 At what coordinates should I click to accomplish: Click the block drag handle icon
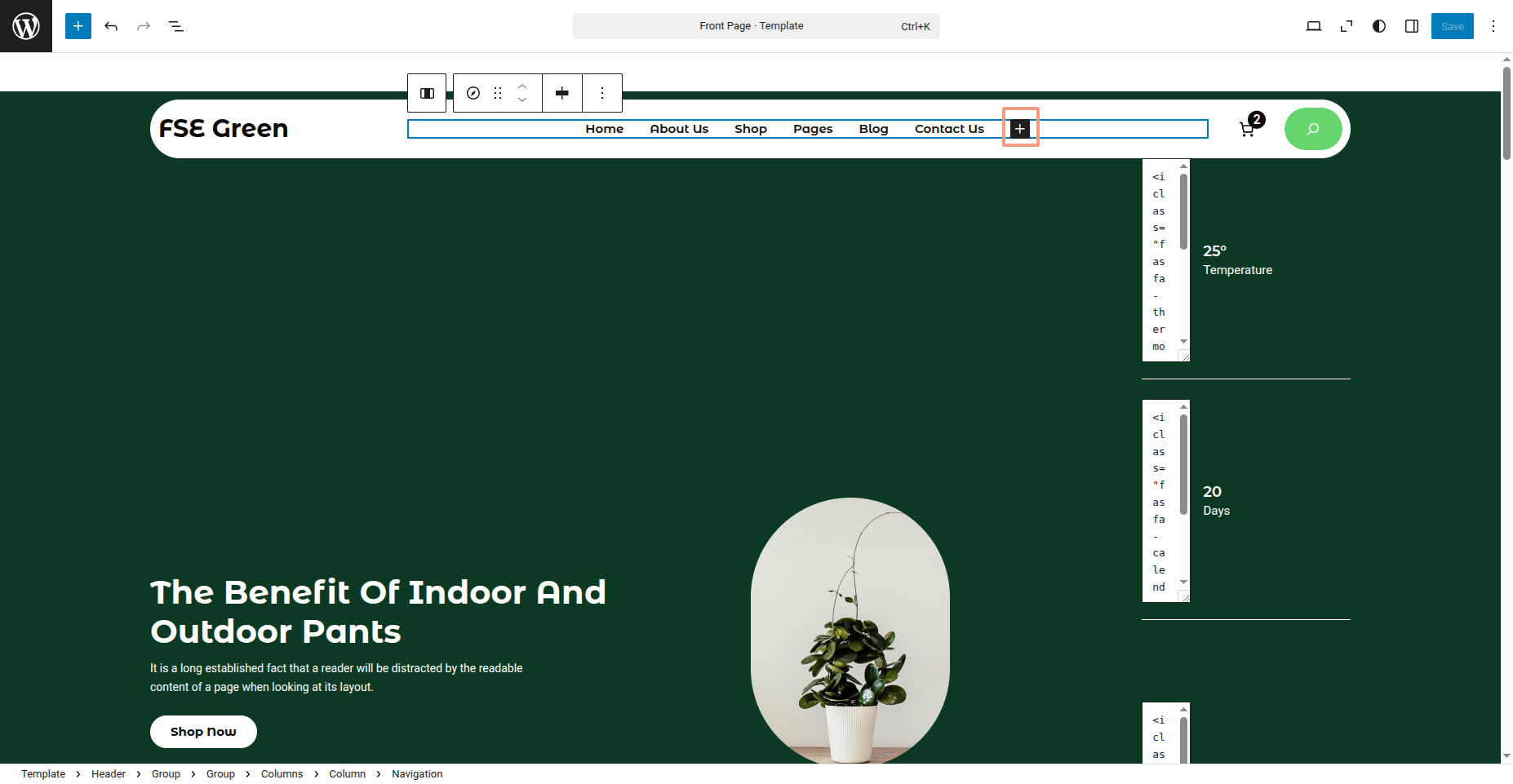click(498, 93)
